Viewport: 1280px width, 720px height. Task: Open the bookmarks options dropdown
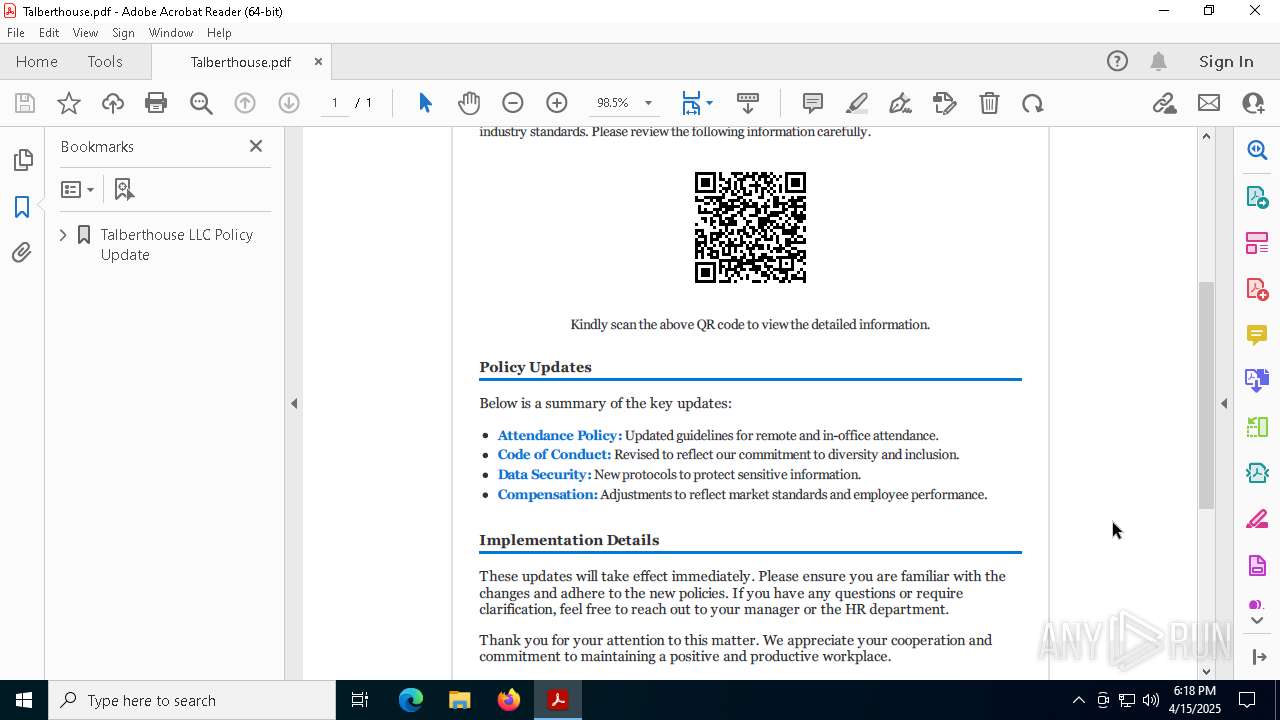point(77,189)
